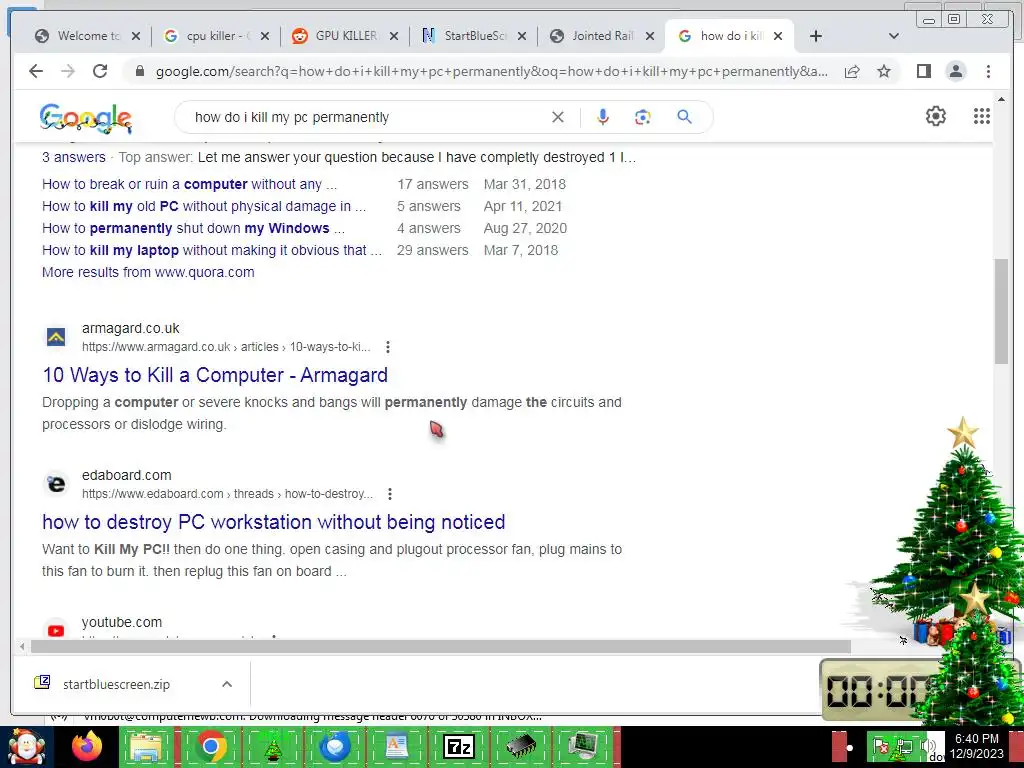Open the Google apps grid
Screen dimensions: 1024x768
(x=982, y=116)
